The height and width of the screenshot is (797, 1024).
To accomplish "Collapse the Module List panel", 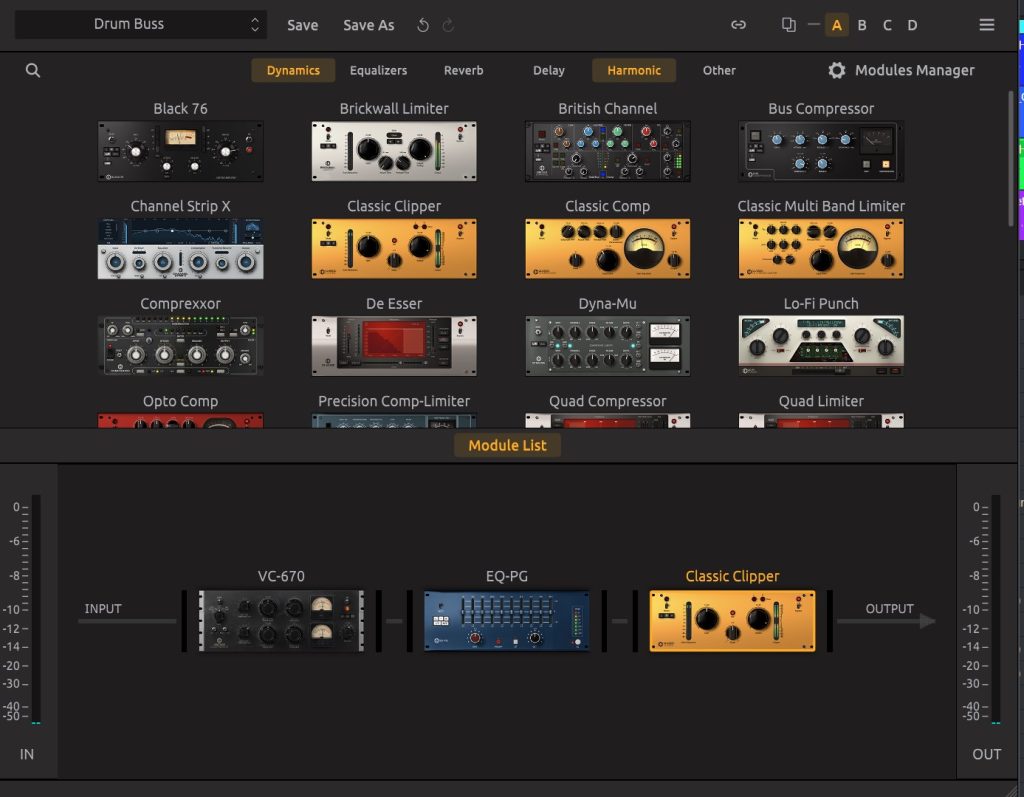I will [x=507, y=445].
